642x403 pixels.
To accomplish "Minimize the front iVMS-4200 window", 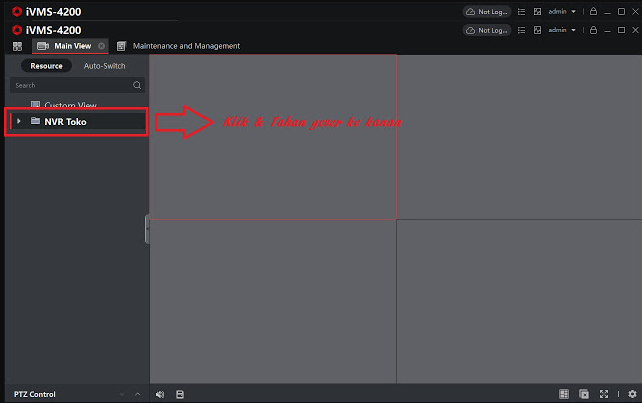I will pos(608,31).
